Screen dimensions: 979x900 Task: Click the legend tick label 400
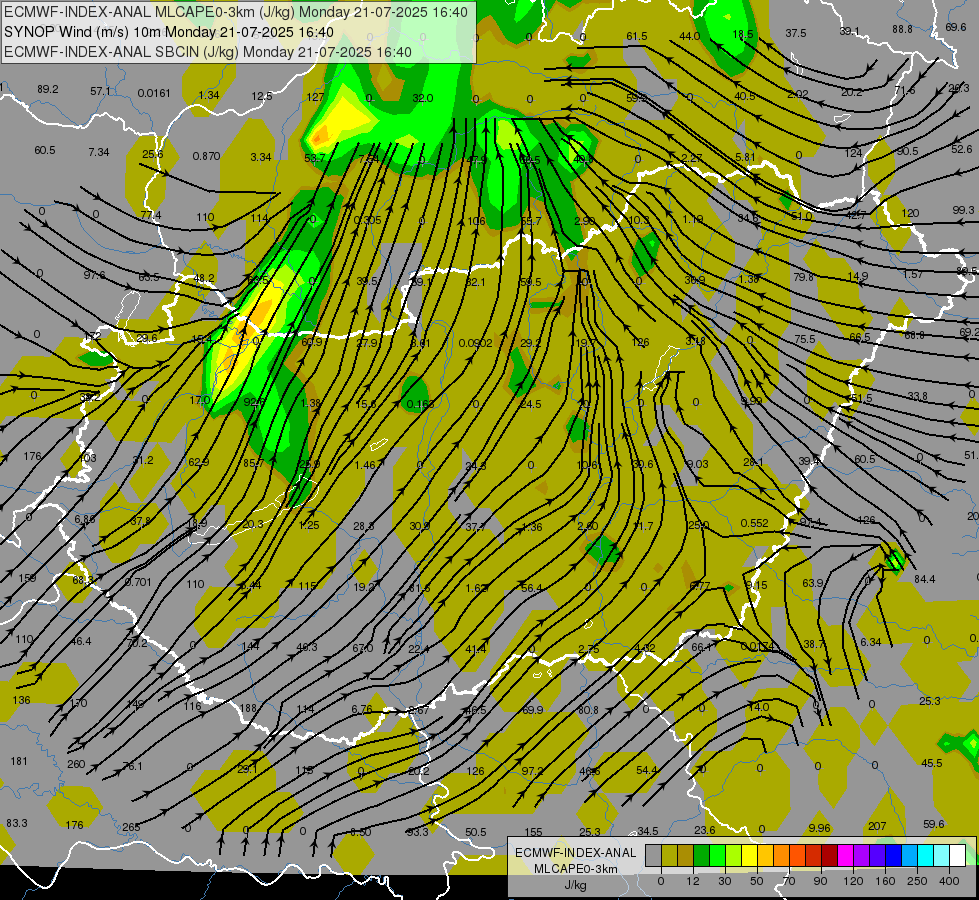949,881
